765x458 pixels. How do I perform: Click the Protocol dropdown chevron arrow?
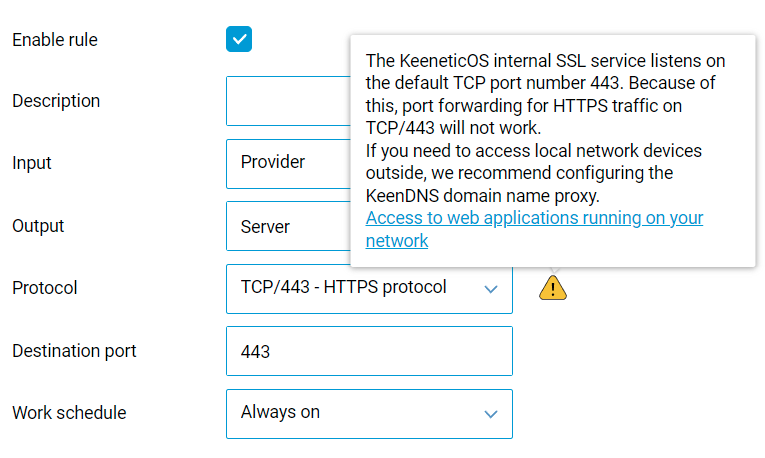tap(491, 289)
